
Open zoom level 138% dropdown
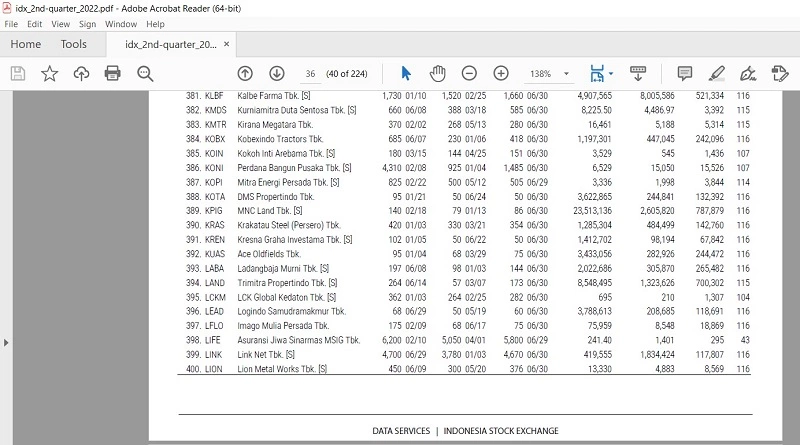[566, 73]
